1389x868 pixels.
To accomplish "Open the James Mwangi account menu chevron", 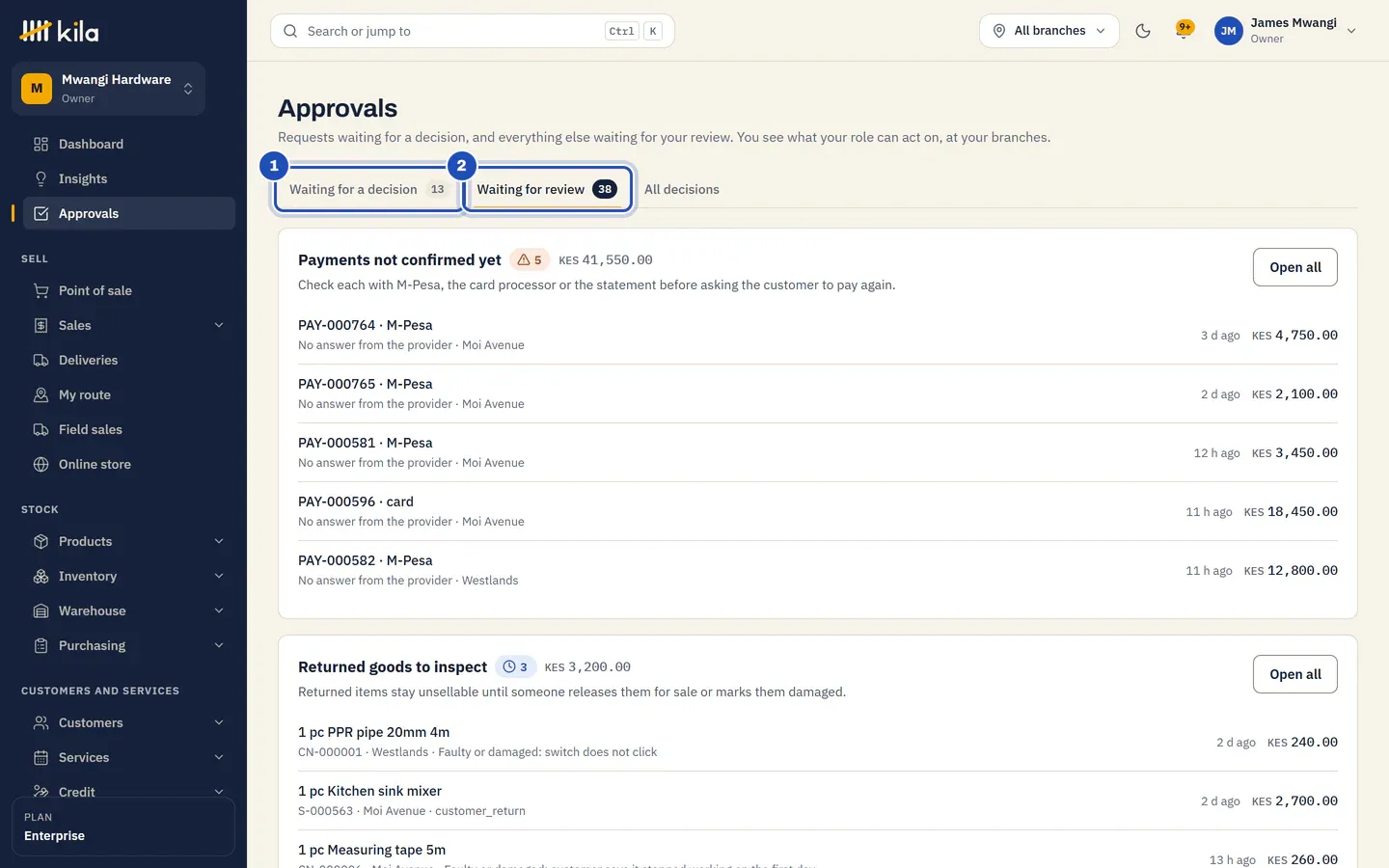I will pos(1351,31).
